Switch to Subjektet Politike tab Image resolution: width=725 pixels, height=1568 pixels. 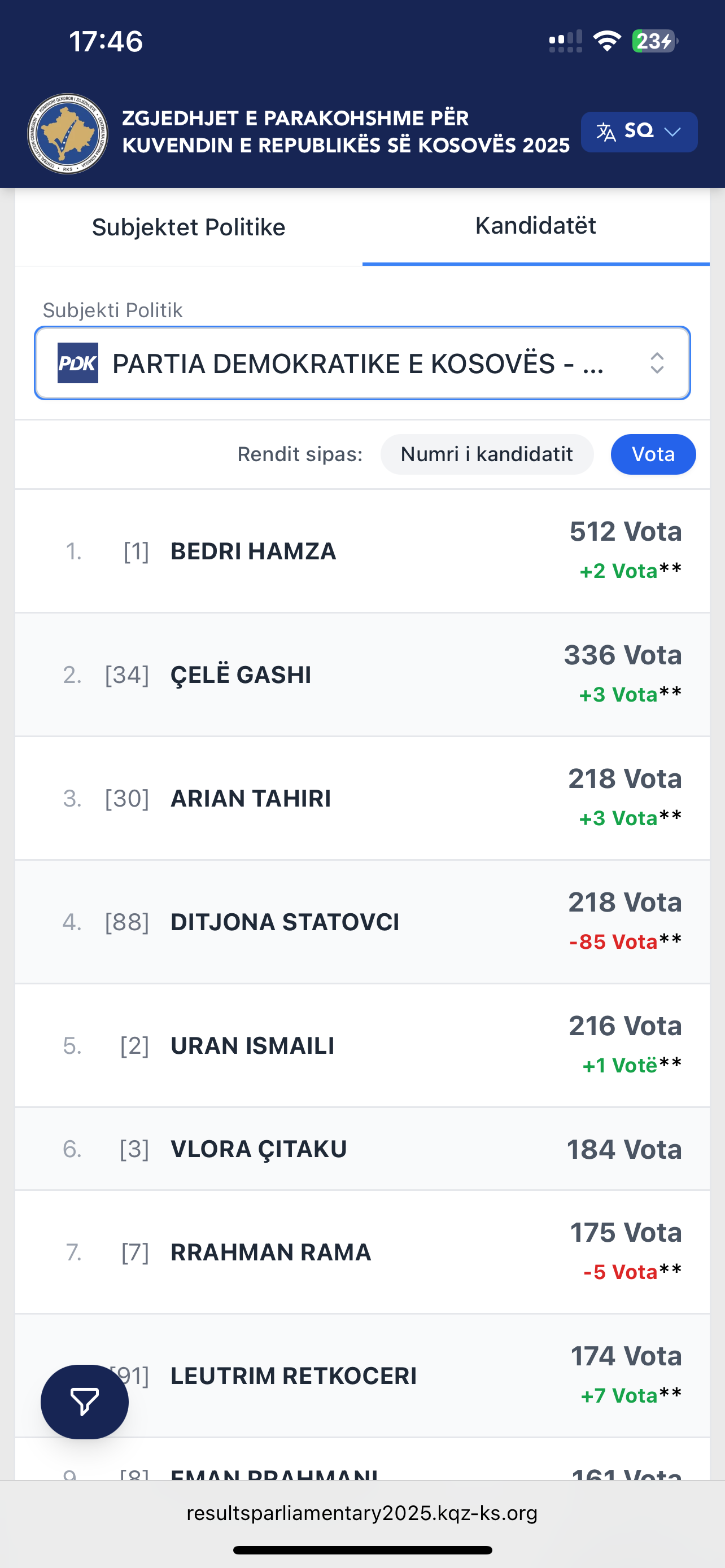pyautogui.click(x=189, y=227)
